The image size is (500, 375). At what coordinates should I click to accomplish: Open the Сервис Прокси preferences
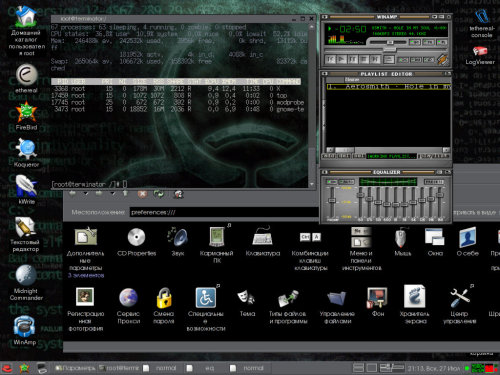click(128, 306)
